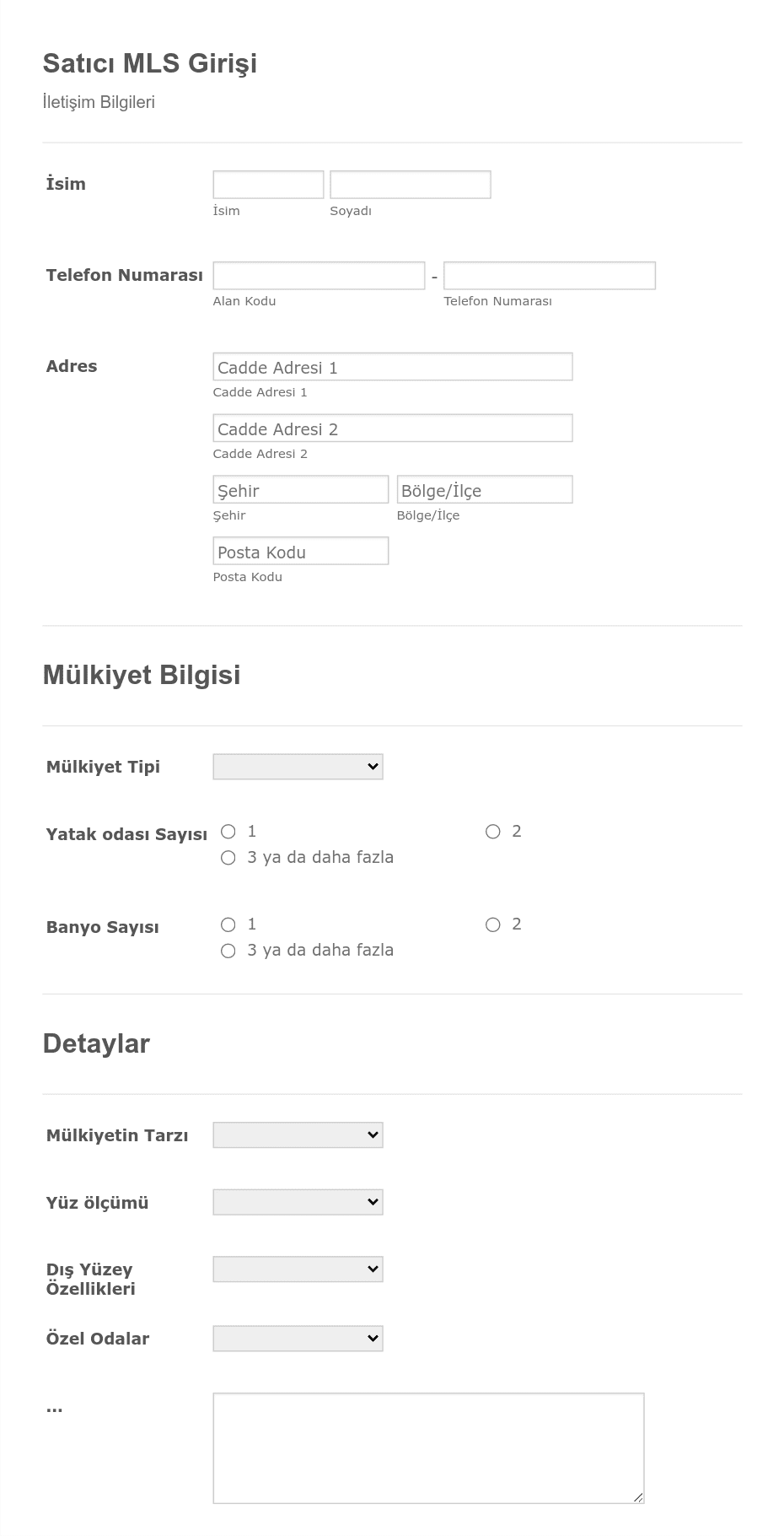Choose 3 ya da daha fazla bathrooms
The width and height of the screenshot is (784, 1536).
coord(228,951)
